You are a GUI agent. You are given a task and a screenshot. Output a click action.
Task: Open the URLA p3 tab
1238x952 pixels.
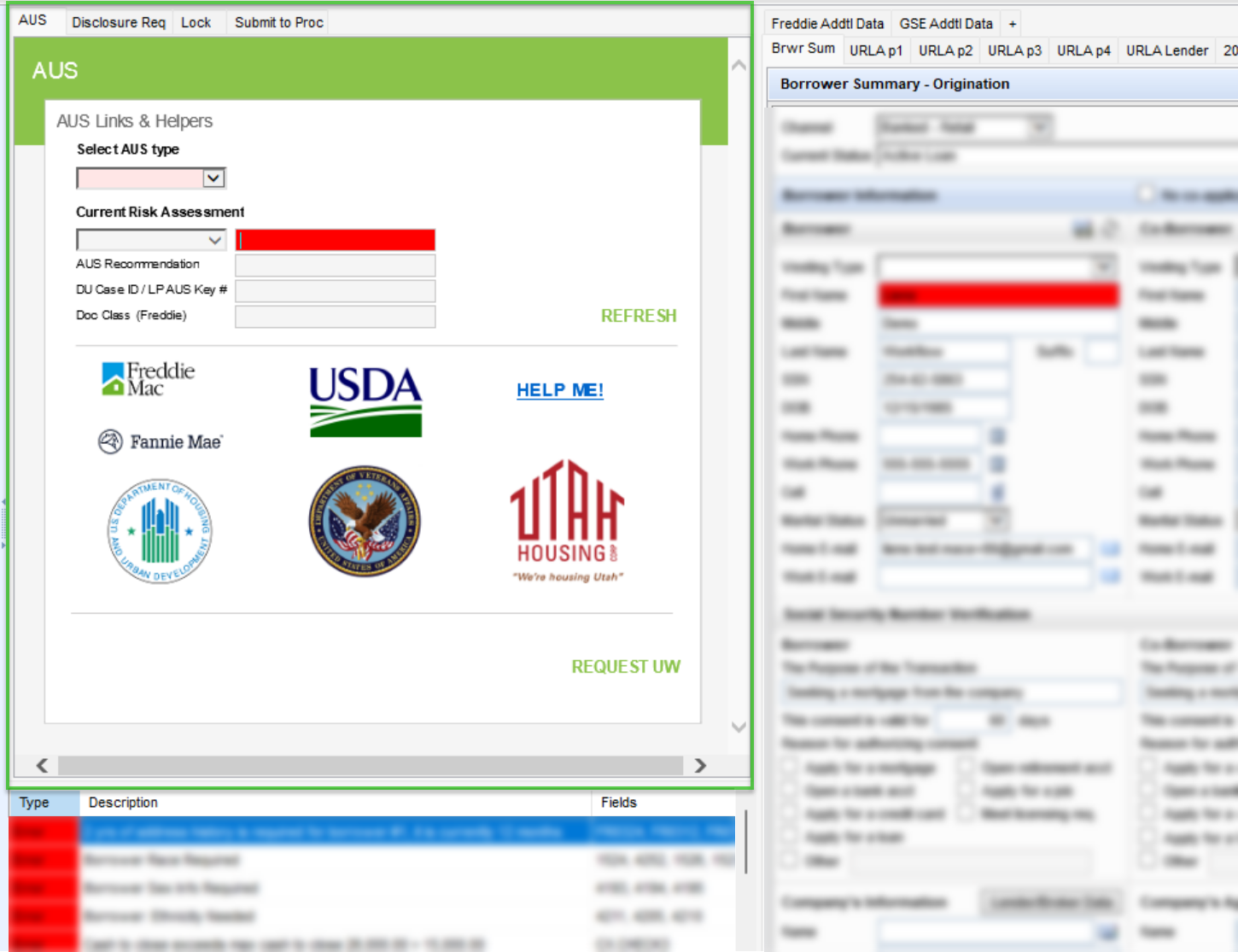coord(1014,50)
